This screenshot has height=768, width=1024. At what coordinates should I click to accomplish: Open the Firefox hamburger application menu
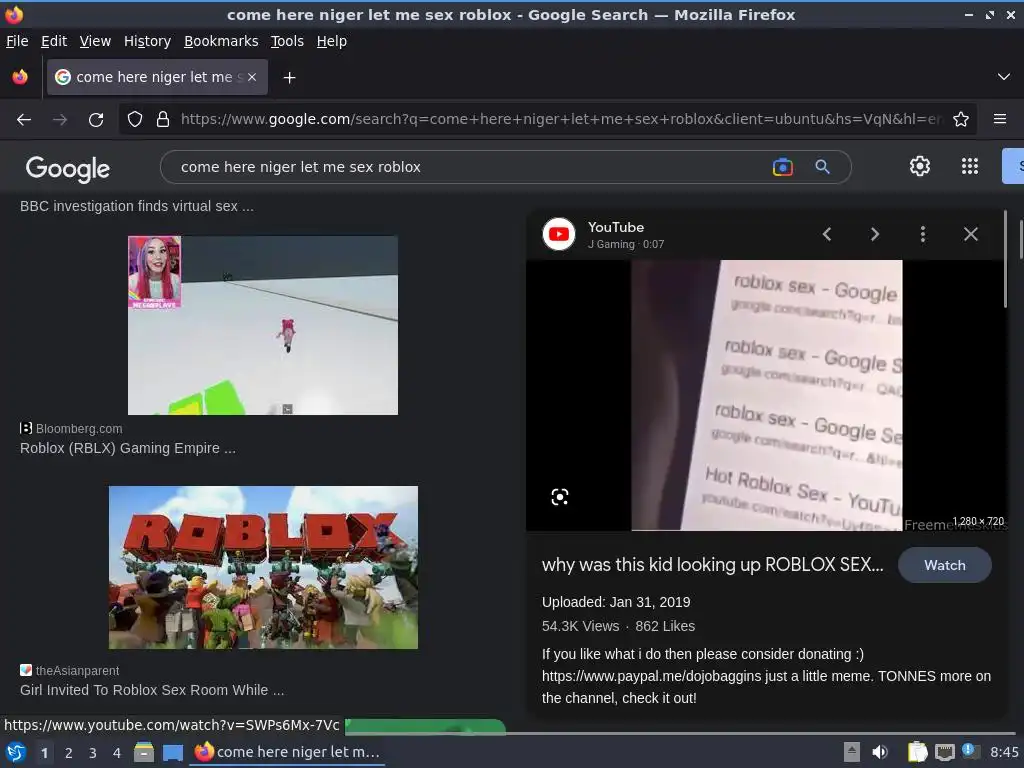(x=1000, y=119)
